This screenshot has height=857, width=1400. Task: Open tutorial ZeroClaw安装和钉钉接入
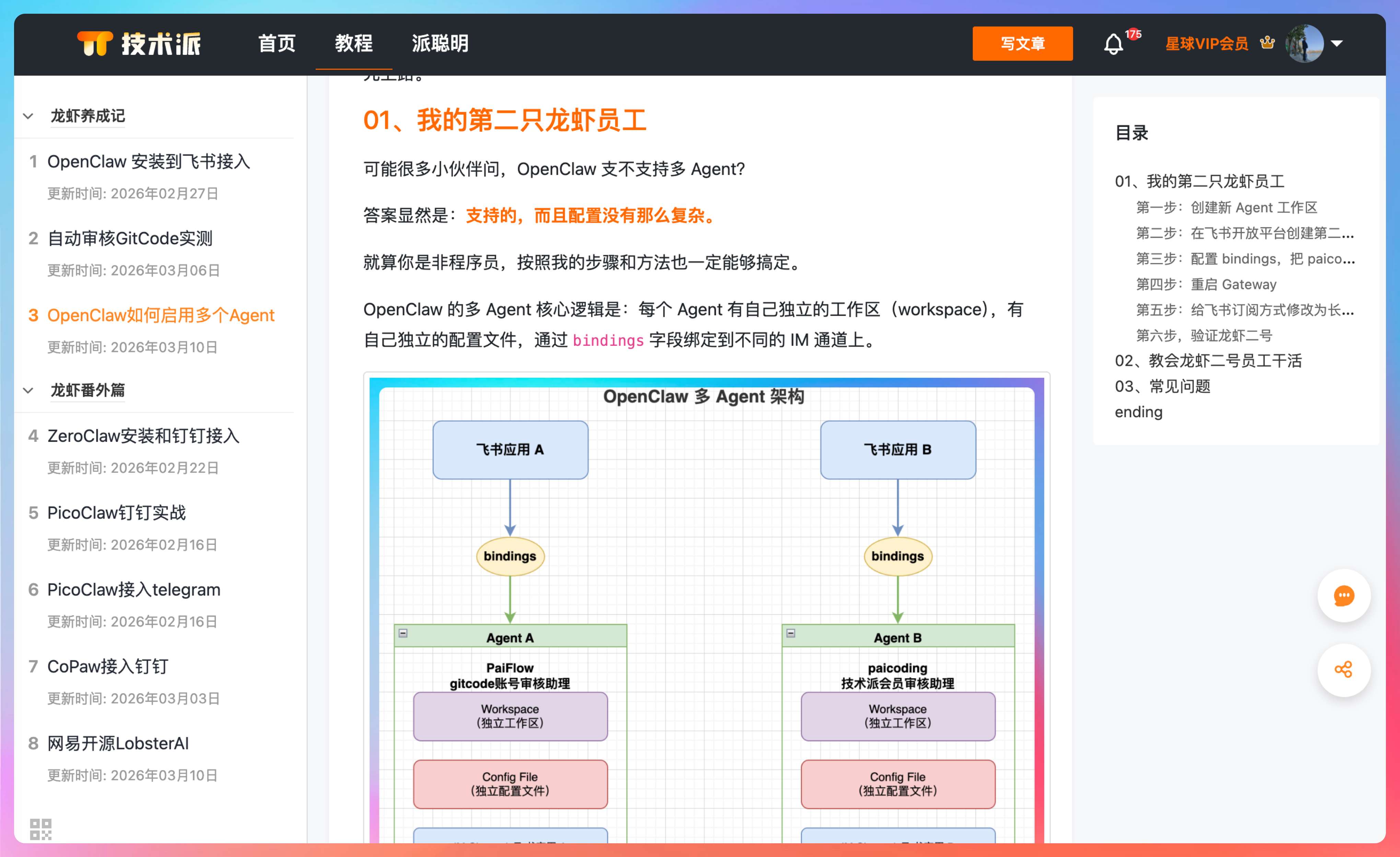point(143,436)
